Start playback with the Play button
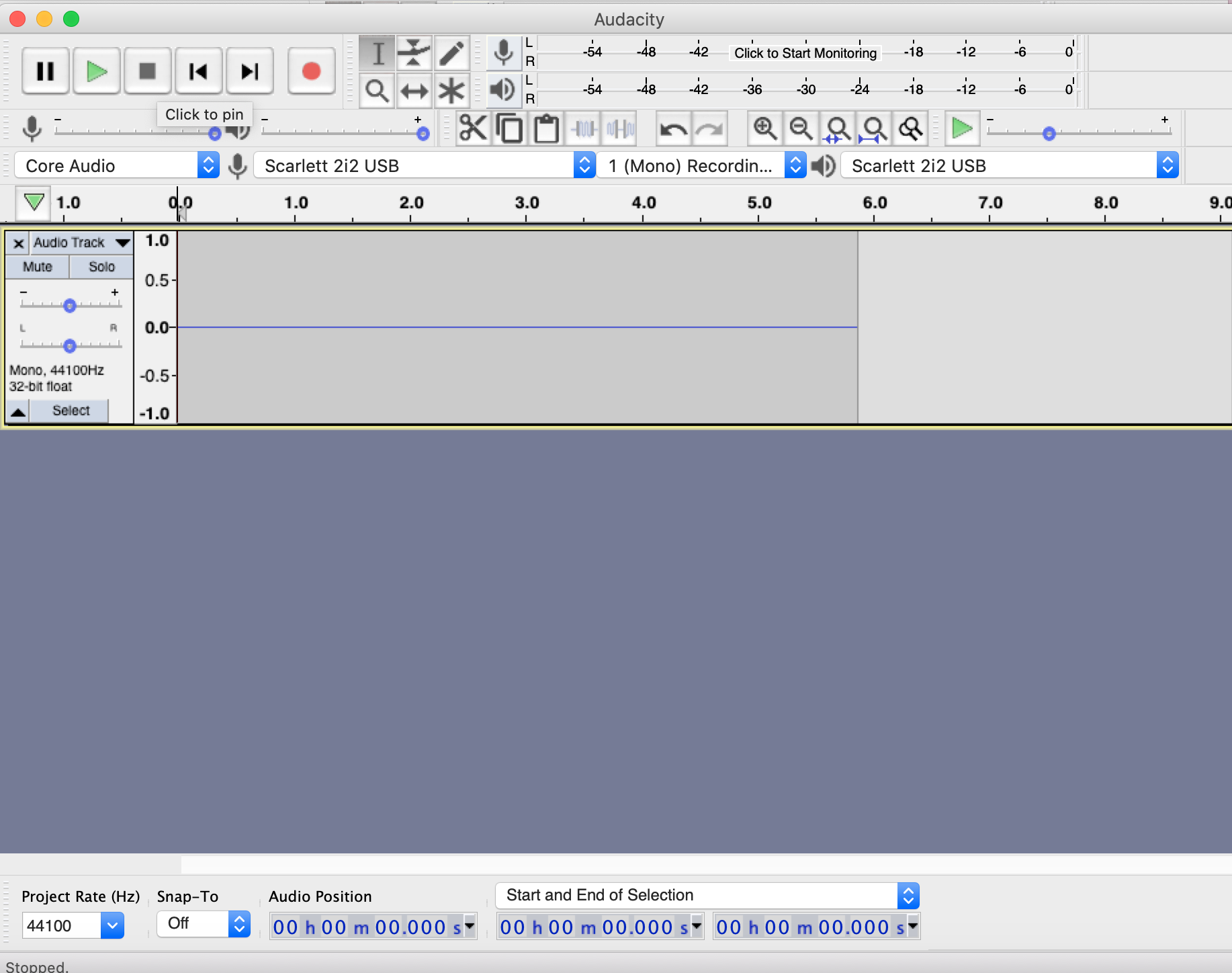 point(97,71)
